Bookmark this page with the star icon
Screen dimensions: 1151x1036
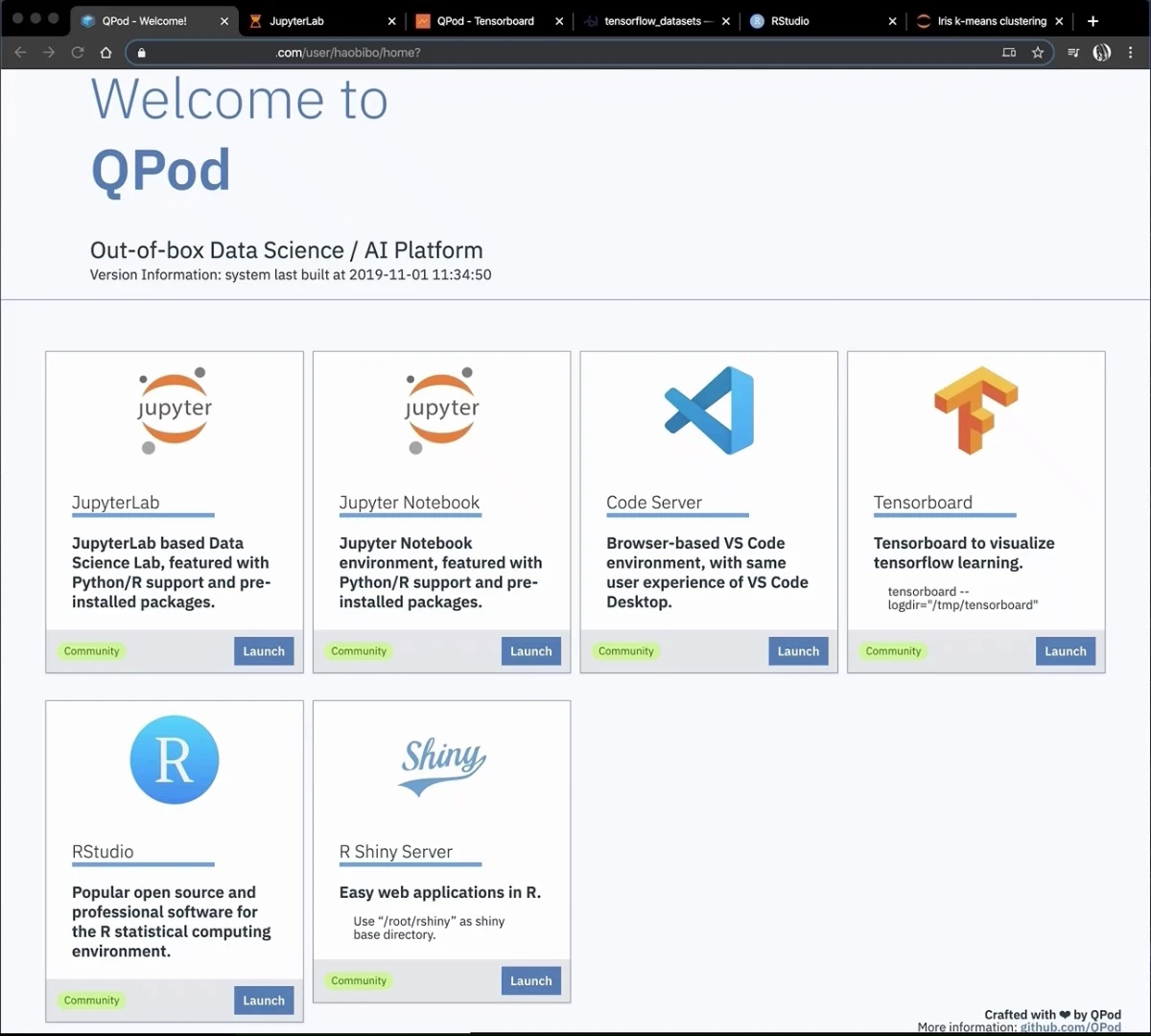(x=1037, y=53)
